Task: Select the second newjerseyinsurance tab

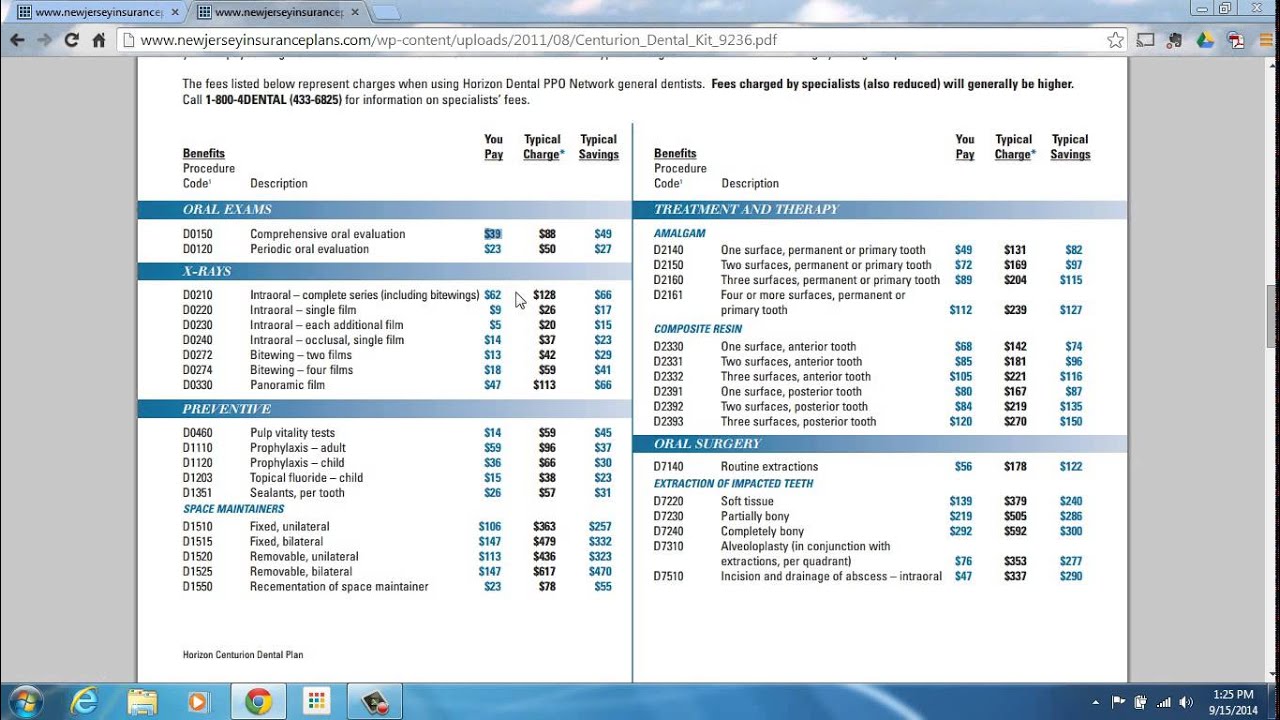Action: [x=277, y=12]
